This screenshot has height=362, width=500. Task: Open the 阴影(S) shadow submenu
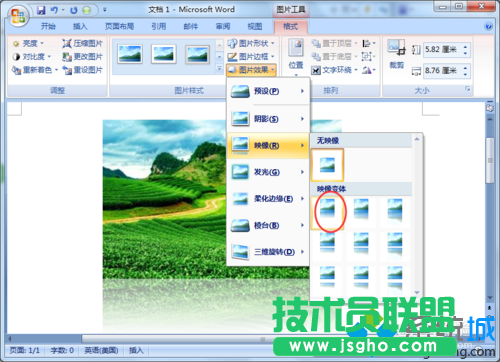point(268,119)
